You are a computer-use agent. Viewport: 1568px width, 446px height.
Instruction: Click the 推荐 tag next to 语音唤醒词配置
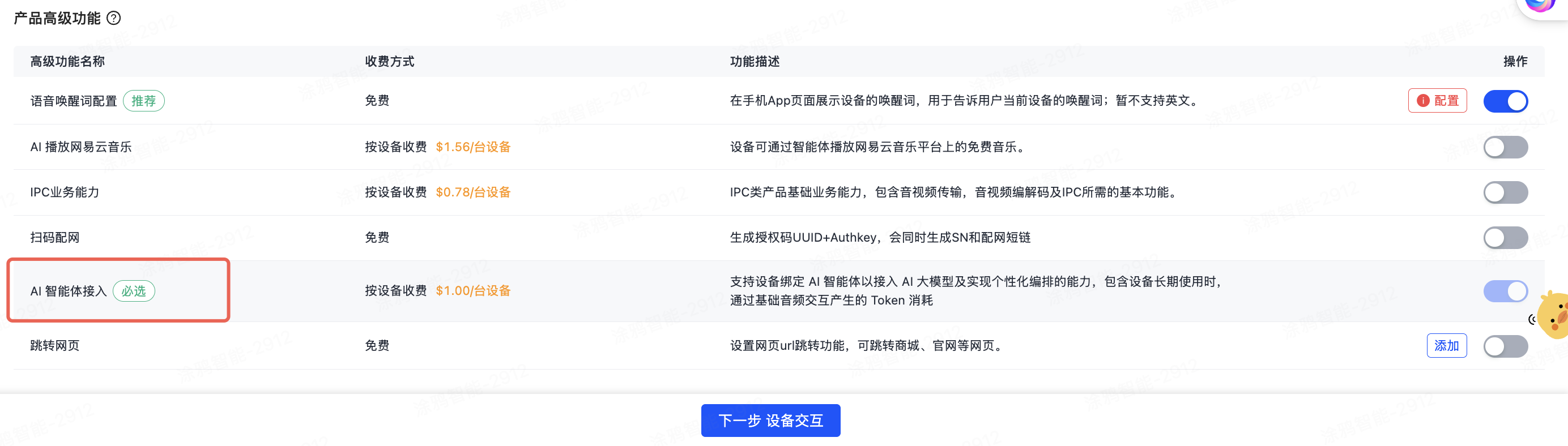(x=144, y=100)
